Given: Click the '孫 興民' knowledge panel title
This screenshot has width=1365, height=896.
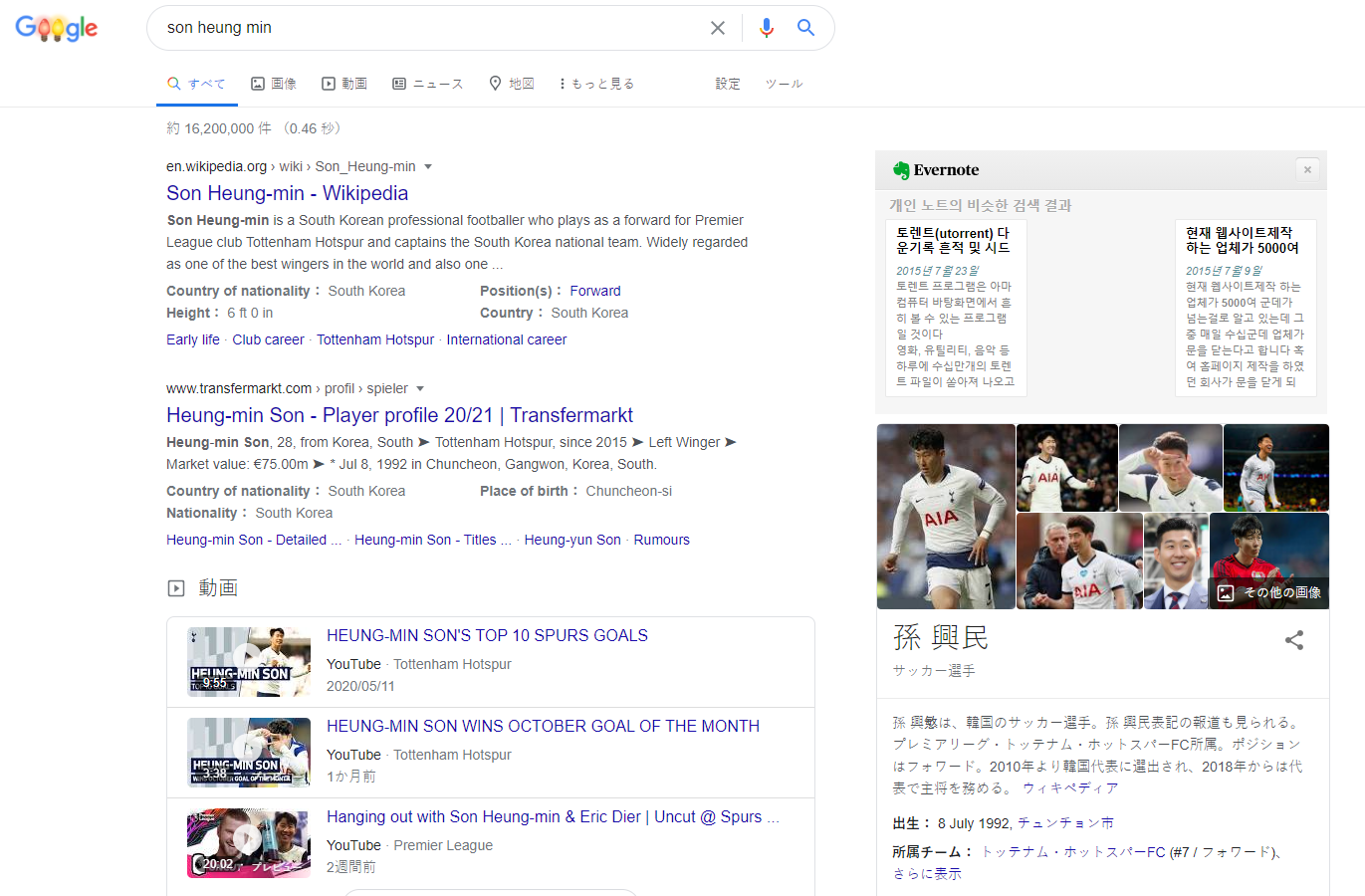Looking at the screenshot, I should [x=941, y=637].
